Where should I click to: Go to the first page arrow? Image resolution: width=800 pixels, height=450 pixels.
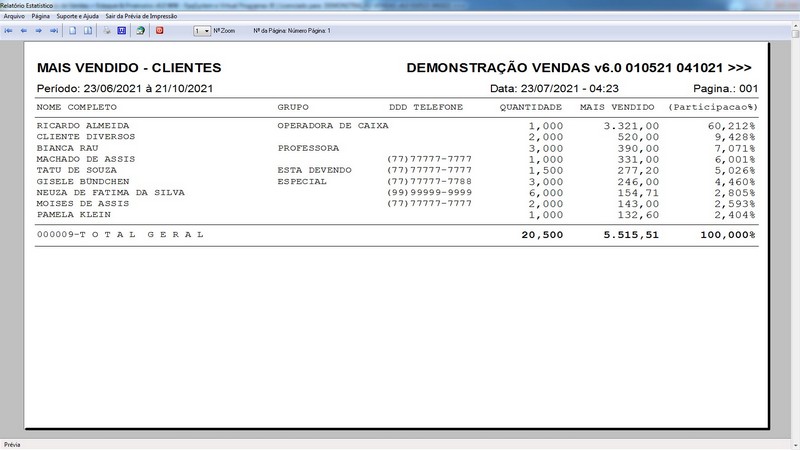[8, 31]
